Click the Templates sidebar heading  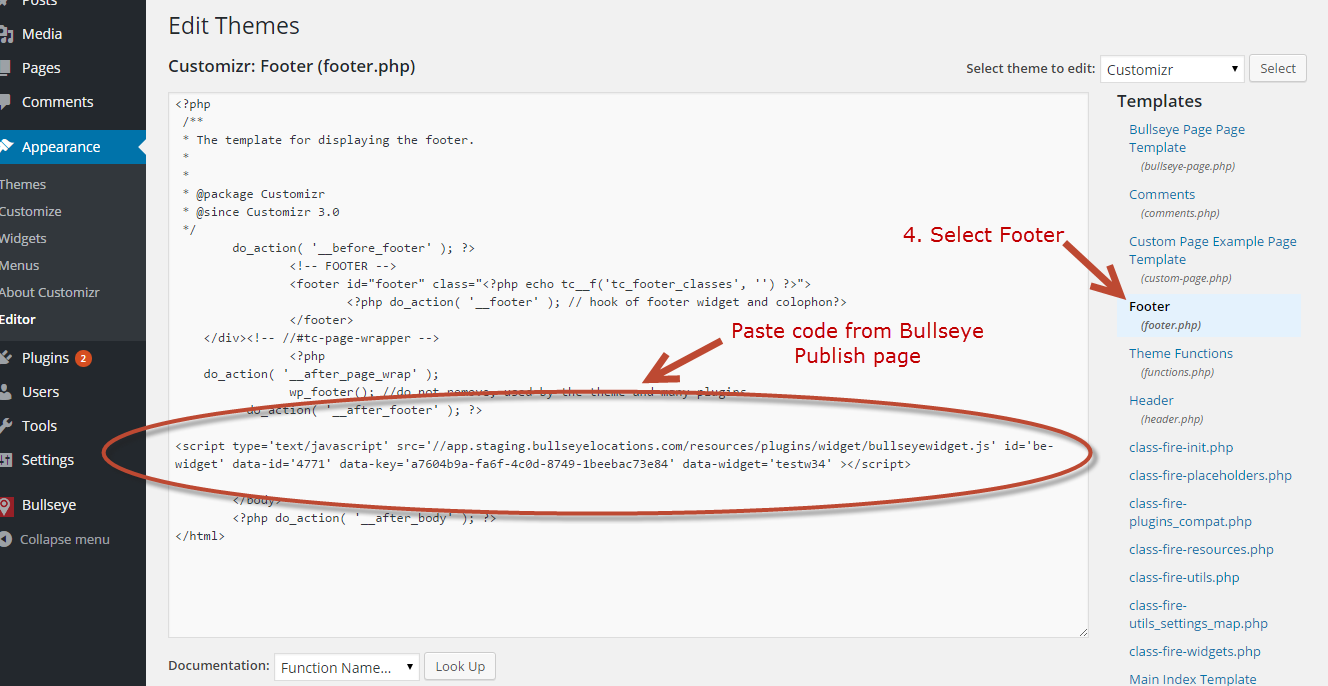pyautogui.click(x=1159, y=101)
